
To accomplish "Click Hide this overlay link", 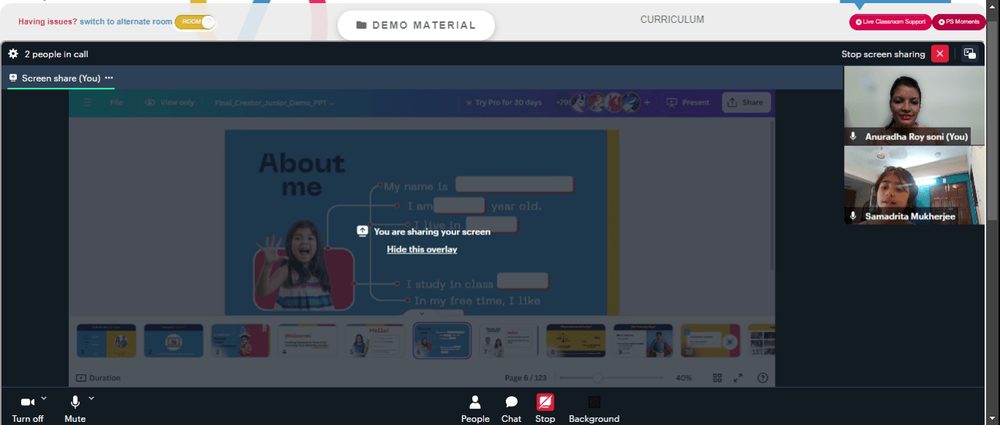I will point(422,250).
